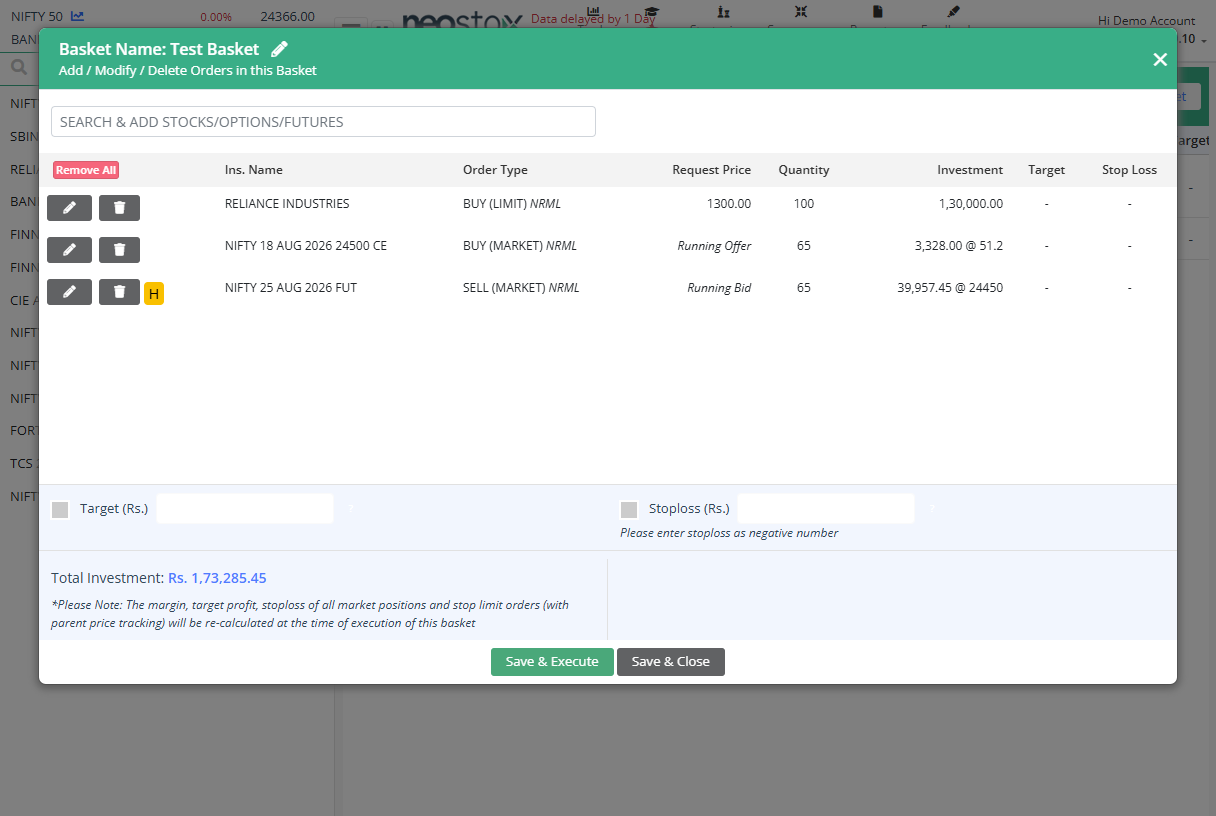Click Hi Demo Account in background header

1146,21
